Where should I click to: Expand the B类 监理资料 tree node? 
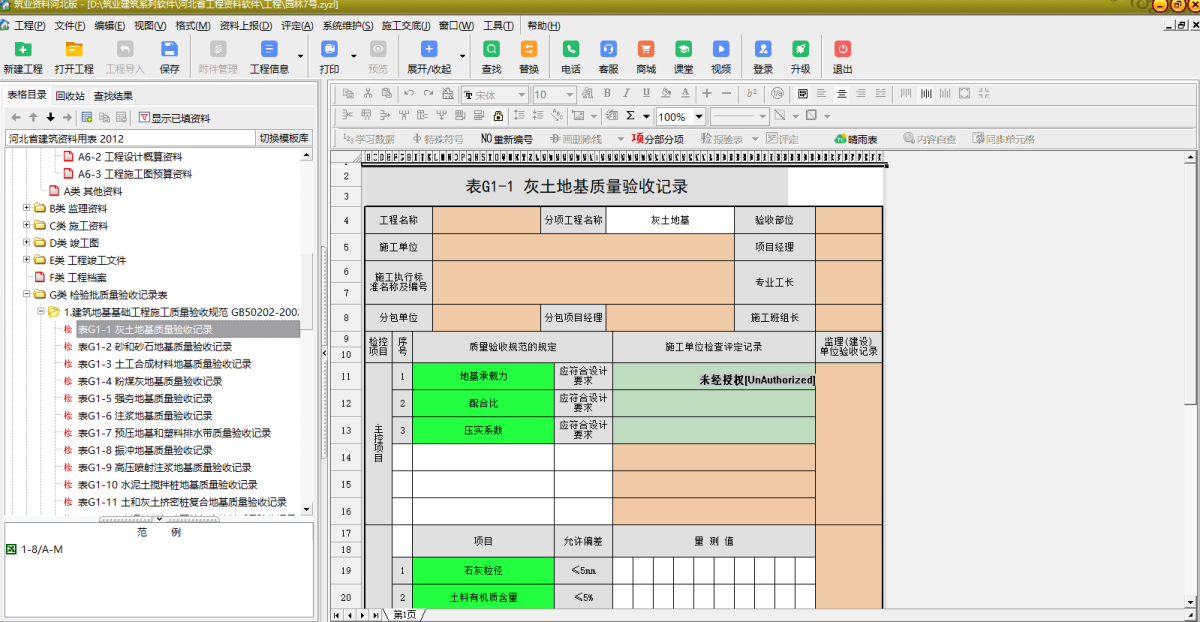[x=27, y=208]
